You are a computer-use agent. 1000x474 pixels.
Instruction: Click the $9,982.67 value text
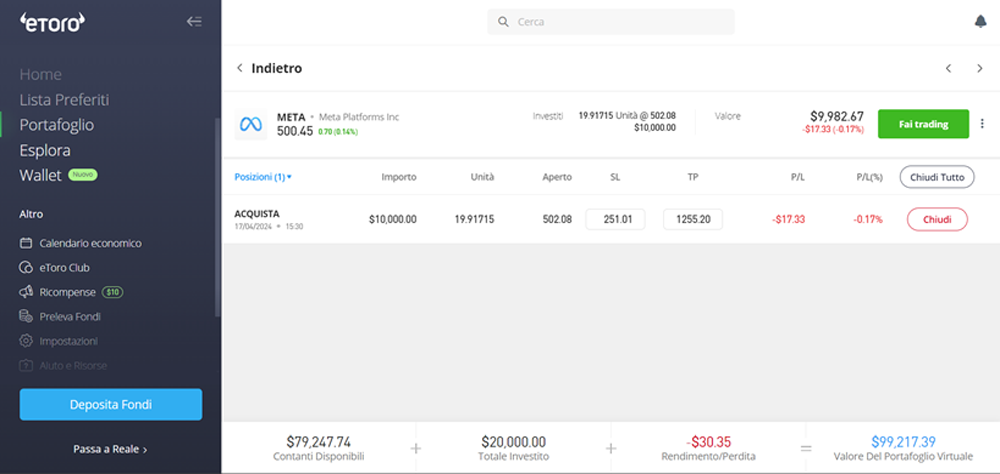[837, 117]
